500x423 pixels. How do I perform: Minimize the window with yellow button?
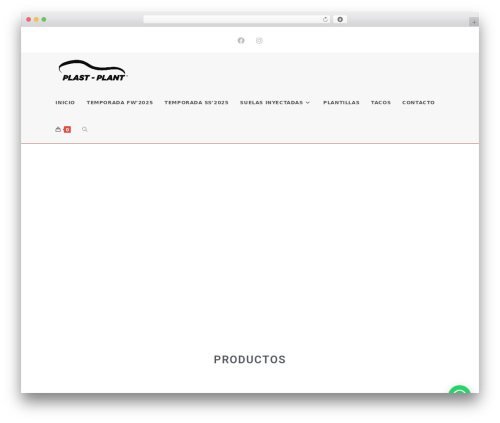tap(36, 19)
